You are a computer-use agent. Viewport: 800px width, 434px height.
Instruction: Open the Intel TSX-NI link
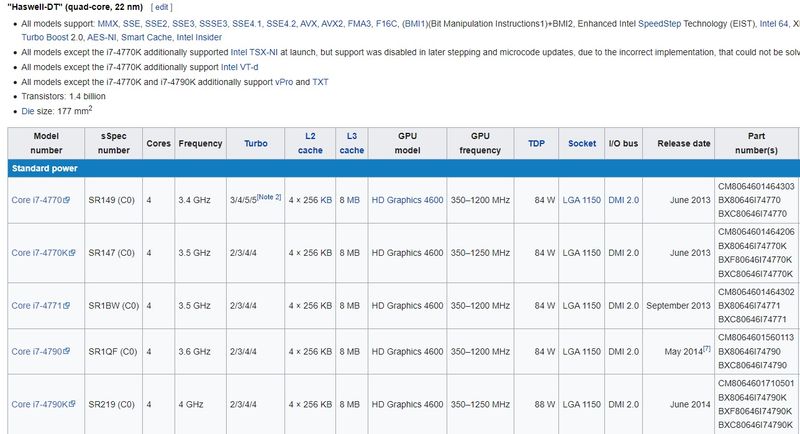[254, 52]
